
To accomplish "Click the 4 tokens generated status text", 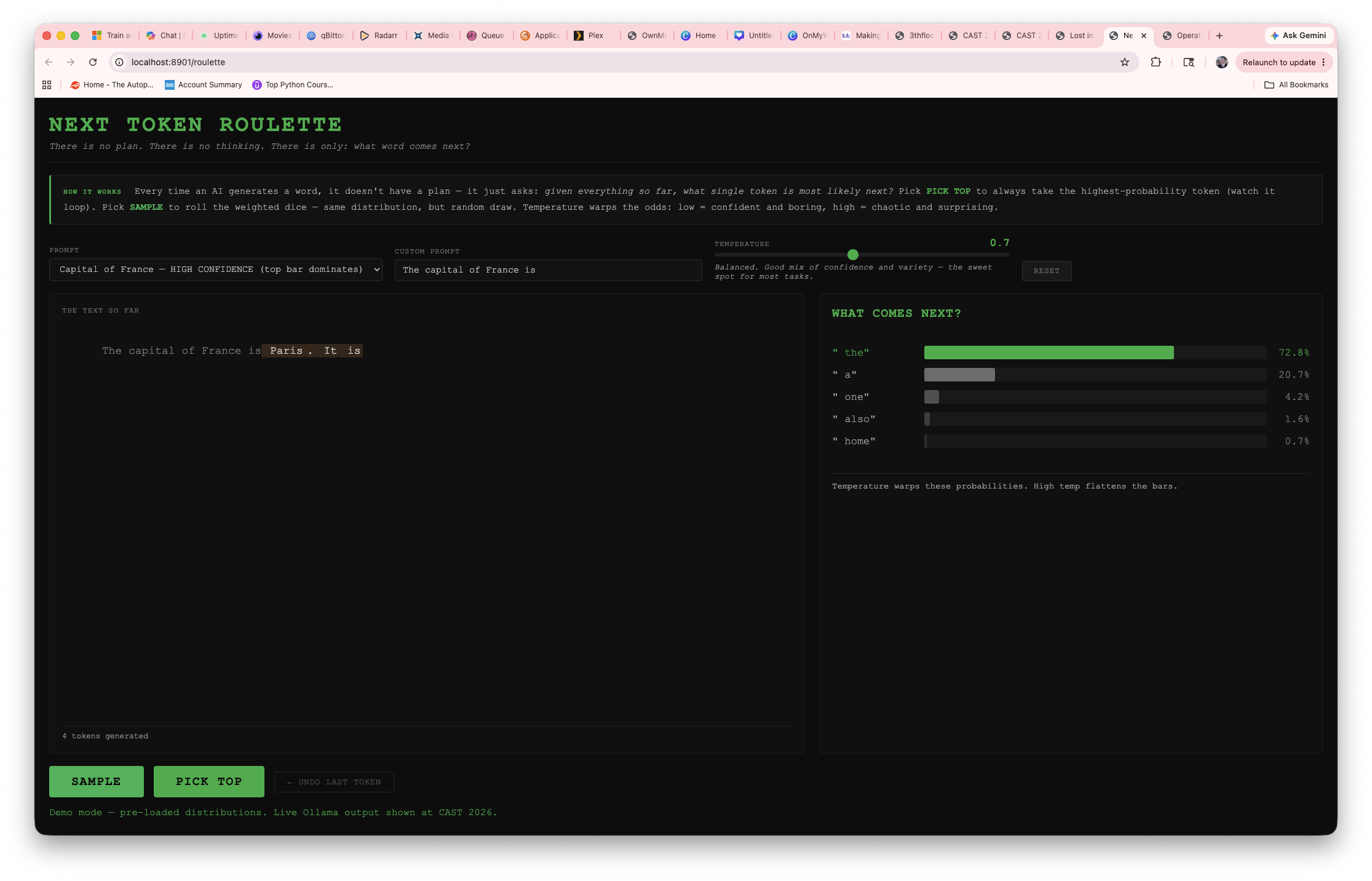I will click(105, 736).
